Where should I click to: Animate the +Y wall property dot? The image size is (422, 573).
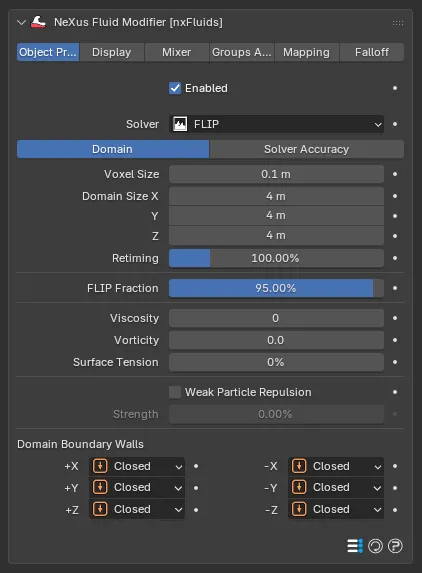196,488
